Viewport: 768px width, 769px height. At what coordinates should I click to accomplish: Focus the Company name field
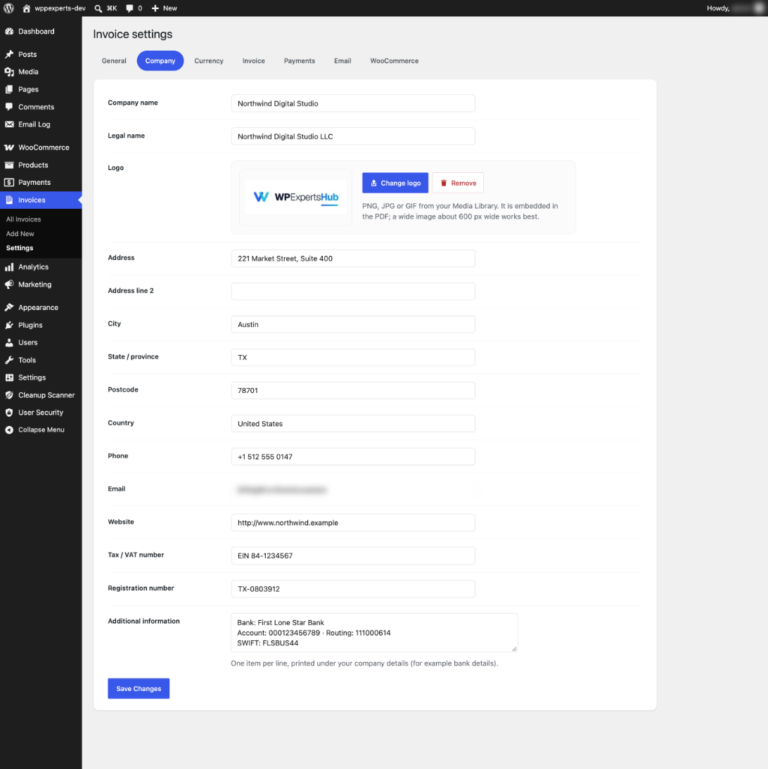pyautogui.click(x=353, y=103)
